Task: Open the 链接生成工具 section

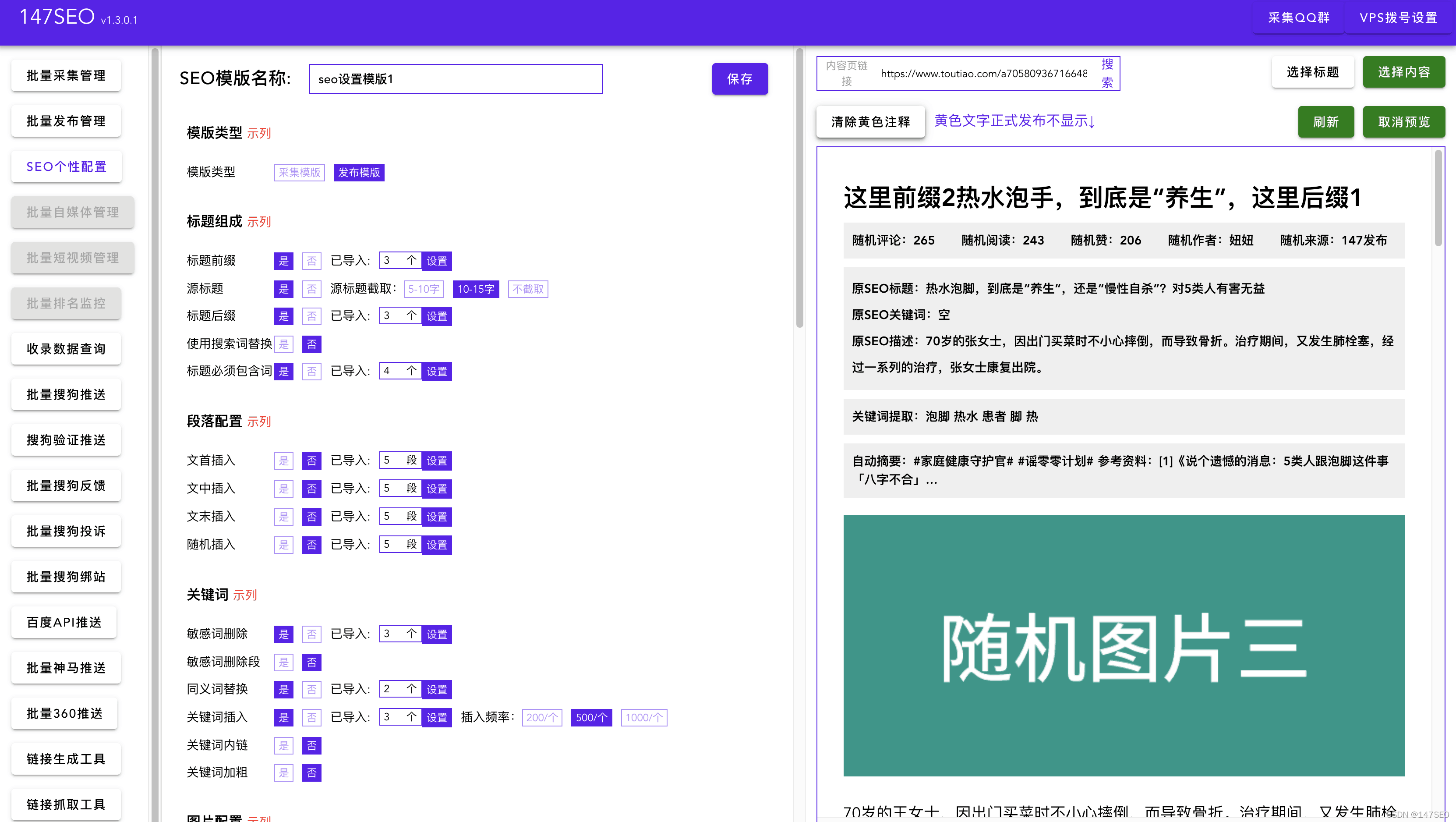Action: (66, 758)
